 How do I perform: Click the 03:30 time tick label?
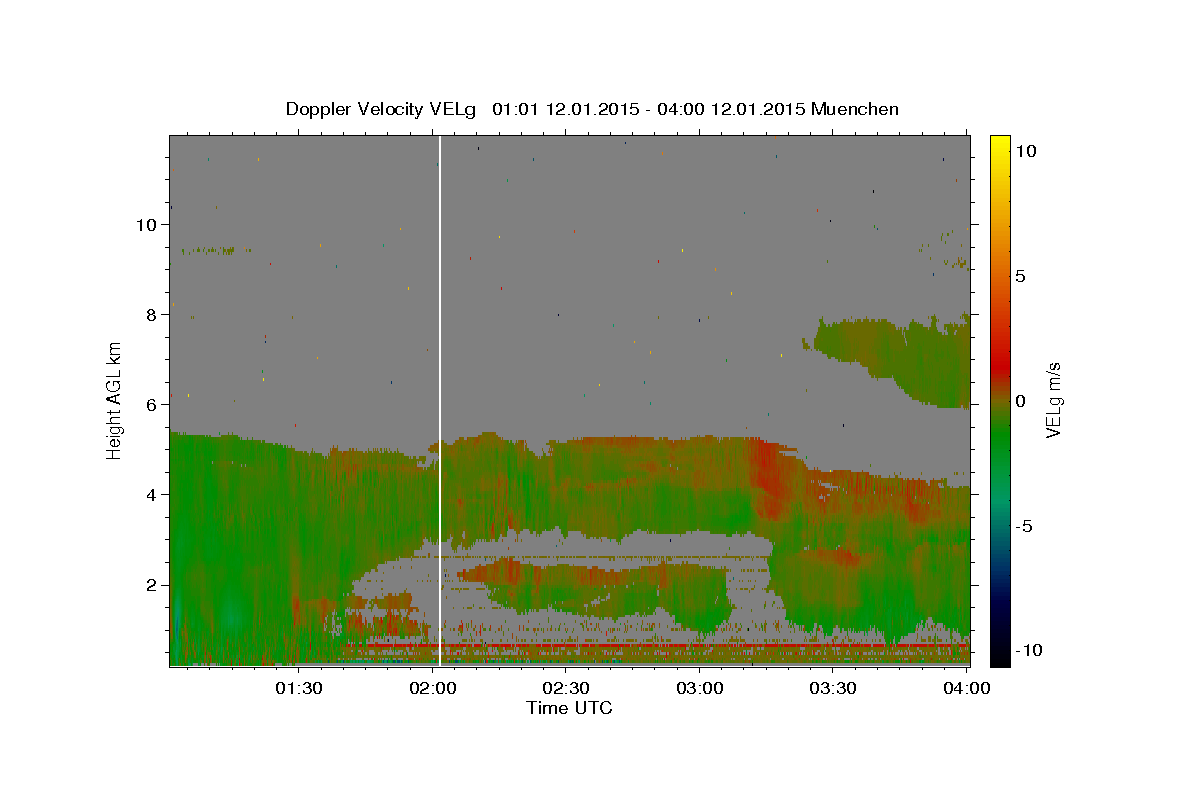pos(832,688)
